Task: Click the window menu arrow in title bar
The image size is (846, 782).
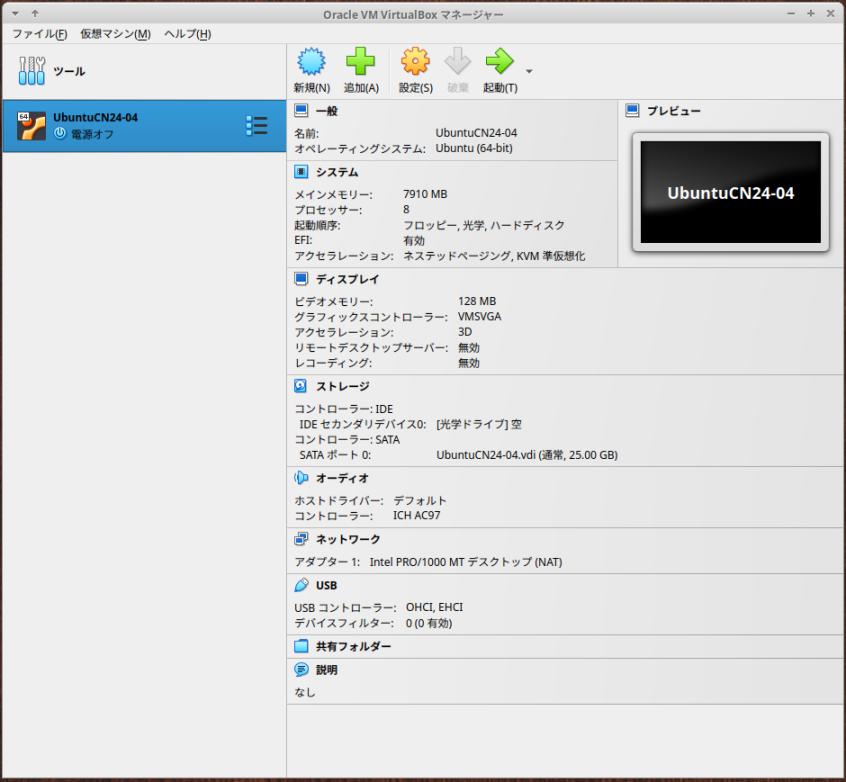Action: click(15, 13)
